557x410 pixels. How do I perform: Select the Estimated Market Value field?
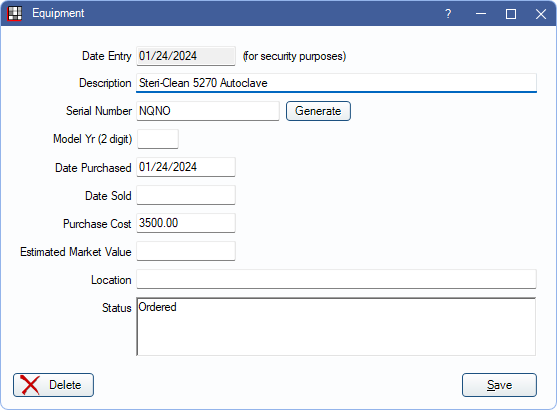[x=186, y=251]
